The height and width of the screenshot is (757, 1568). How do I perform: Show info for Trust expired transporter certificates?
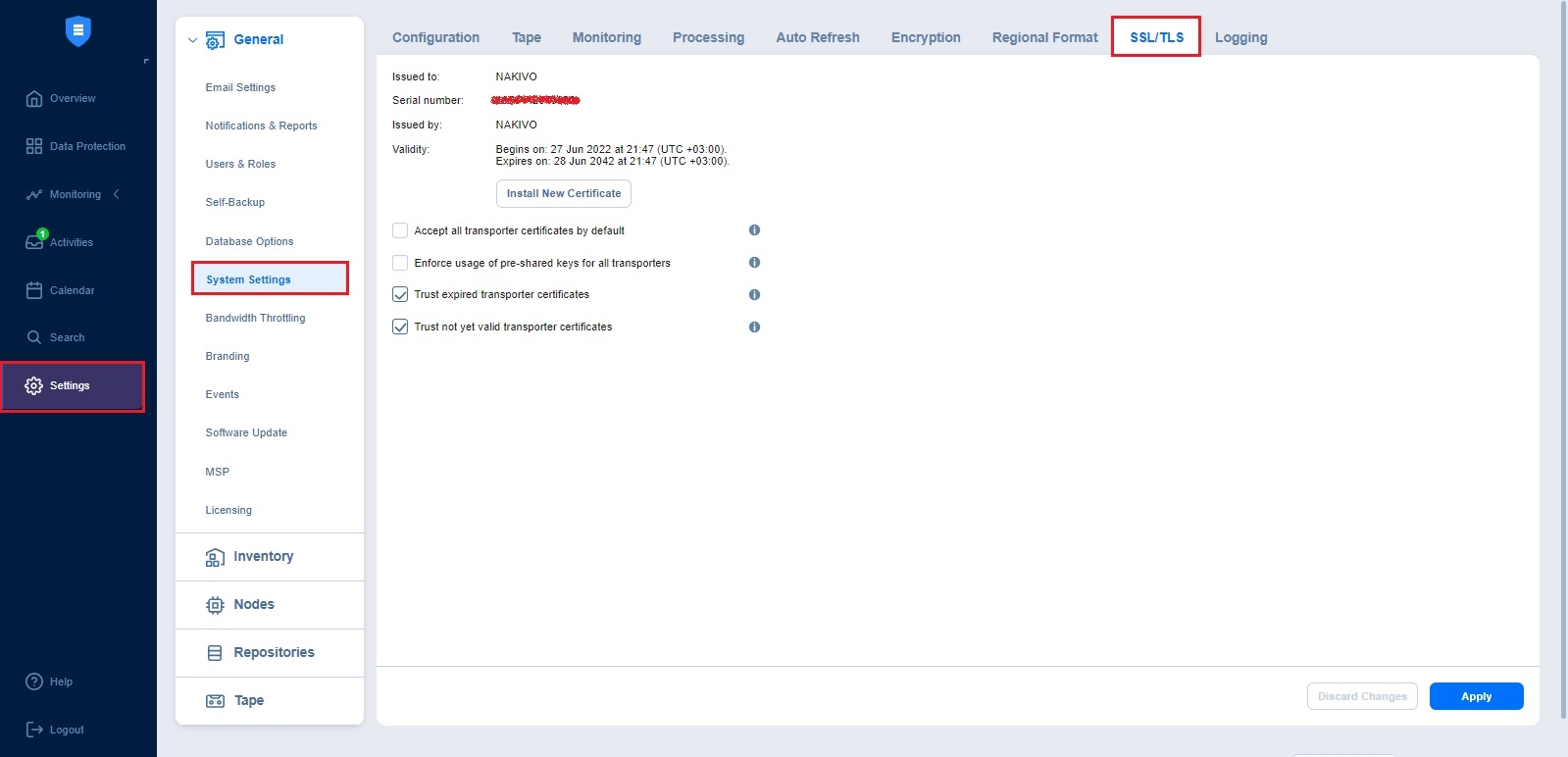[x=754, y=294]
